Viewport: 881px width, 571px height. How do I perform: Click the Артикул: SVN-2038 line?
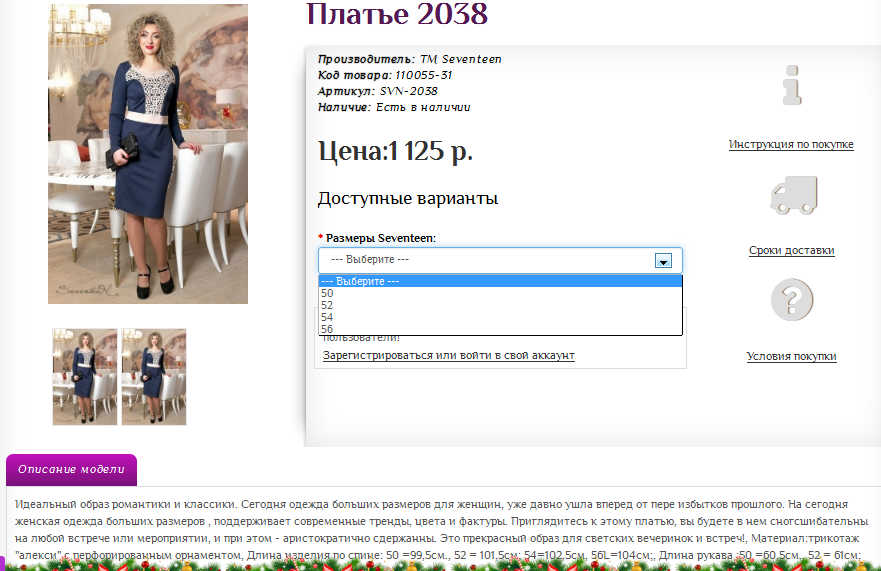tap(378, 91)
